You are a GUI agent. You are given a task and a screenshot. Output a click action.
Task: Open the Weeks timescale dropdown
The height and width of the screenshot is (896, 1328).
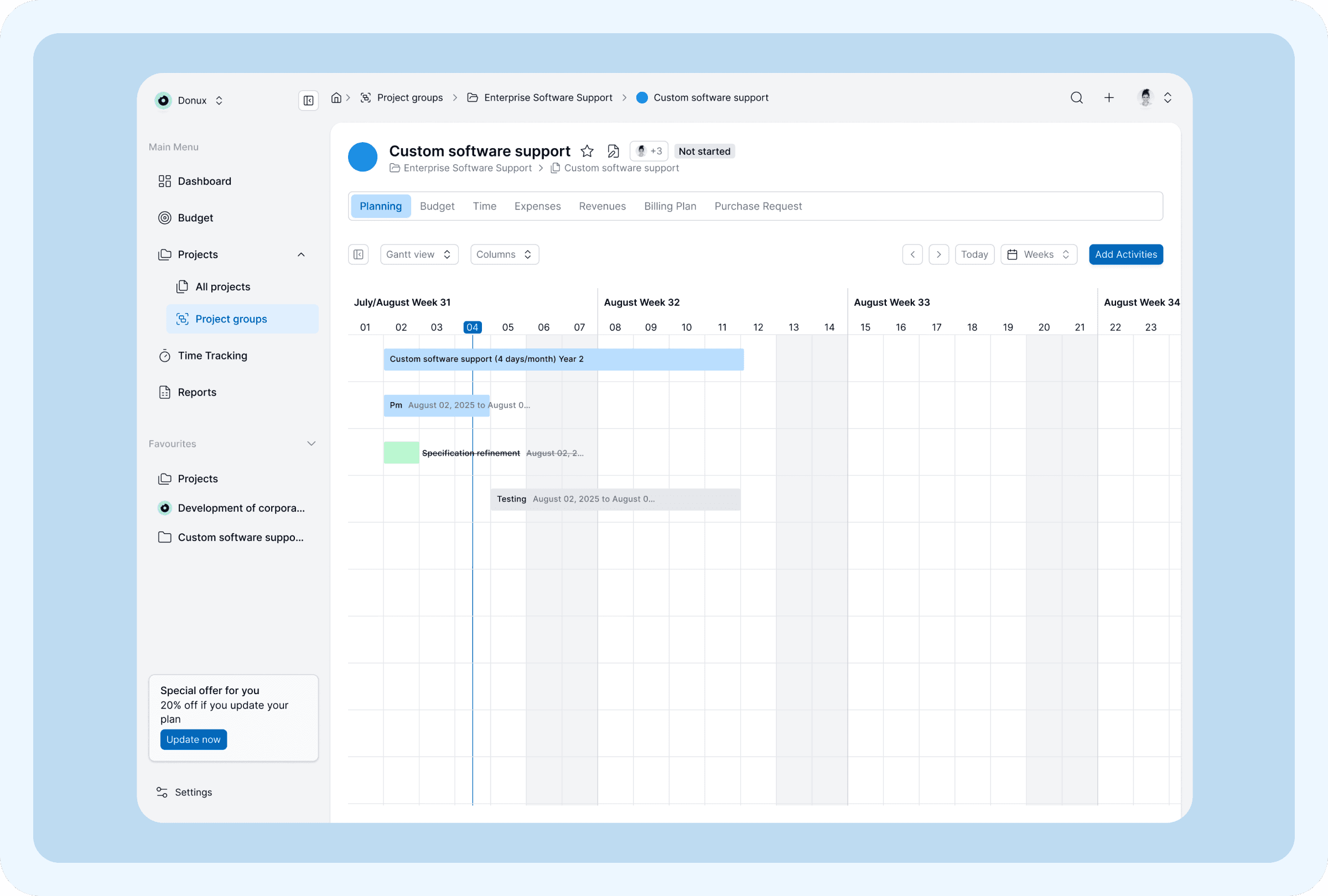(x=1038, y=254)
